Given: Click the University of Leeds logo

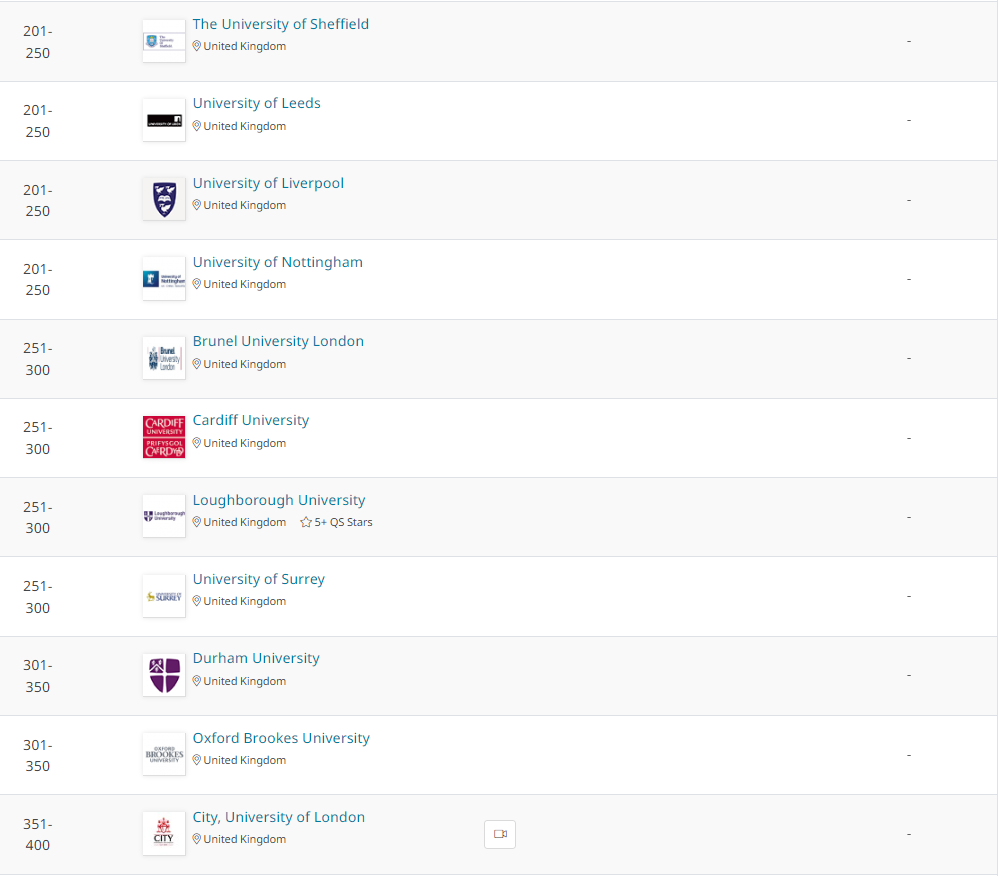Looking at the screenshot, I should click(164, 120).
